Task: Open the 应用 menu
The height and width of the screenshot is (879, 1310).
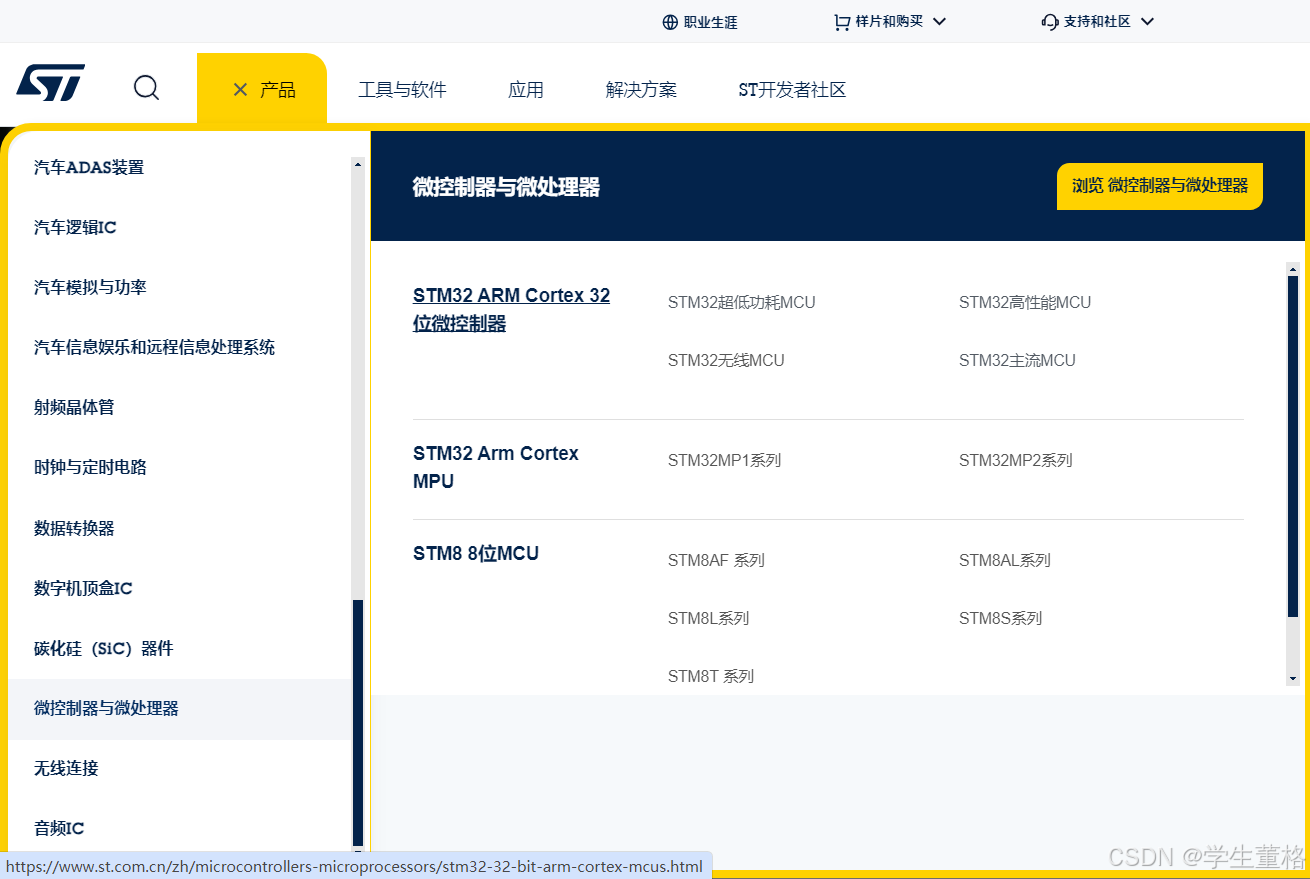Action: (526, 90)
